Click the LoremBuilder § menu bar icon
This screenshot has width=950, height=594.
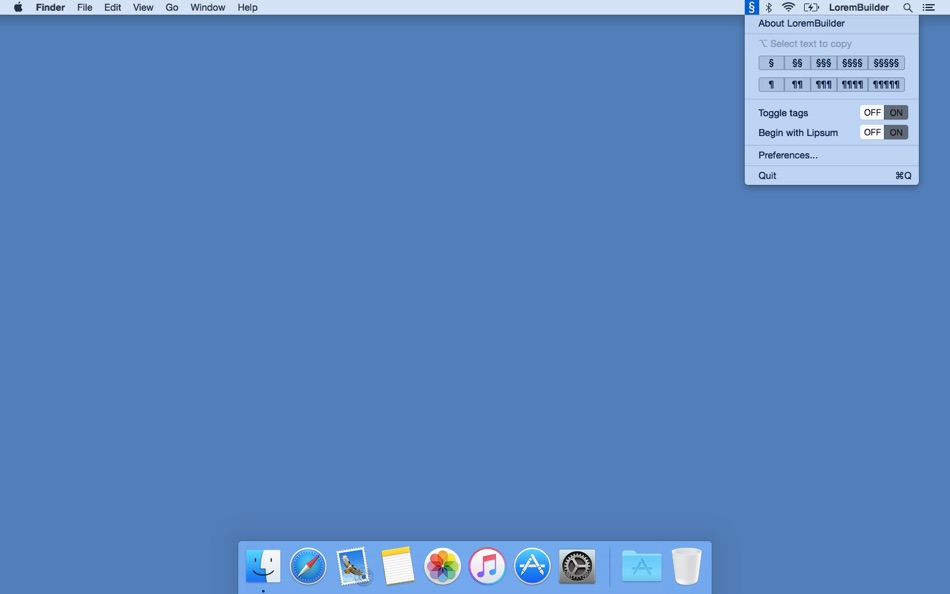752,7
